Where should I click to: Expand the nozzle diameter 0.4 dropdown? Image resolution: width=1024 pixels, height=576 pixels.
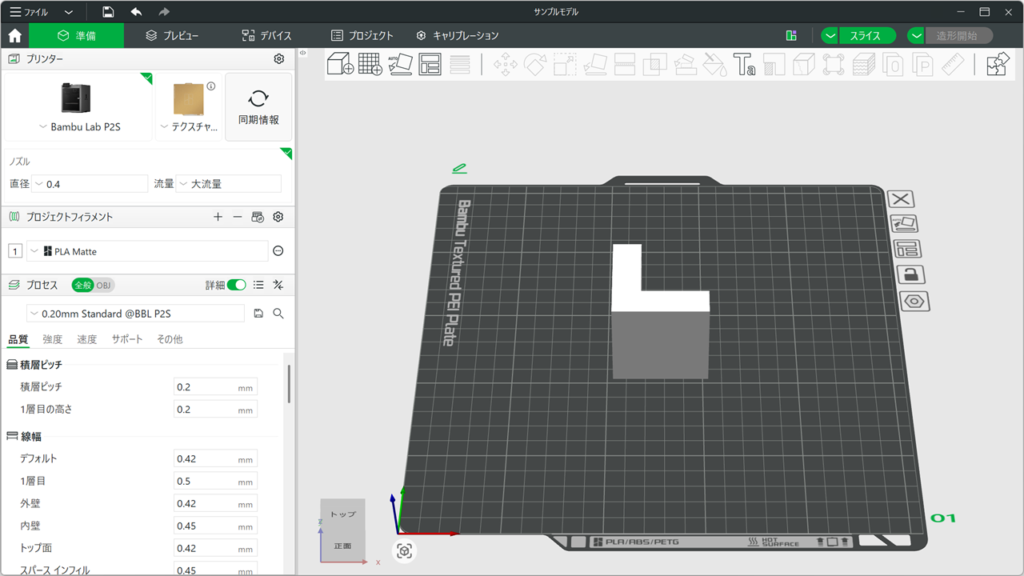[90, 184]
